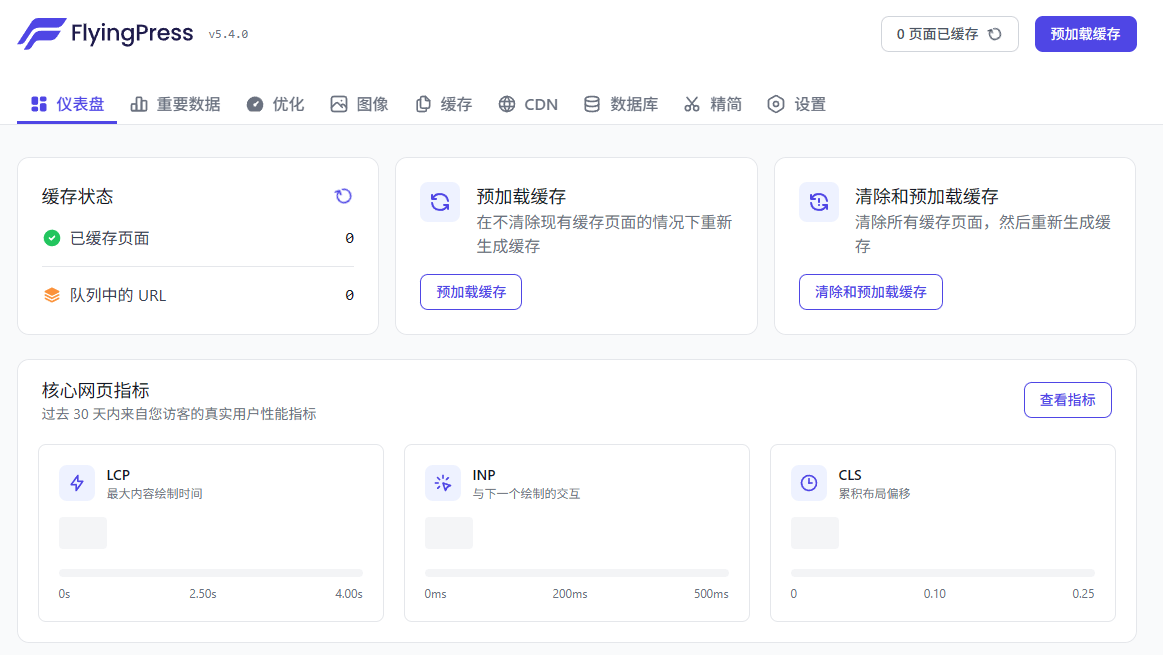Click the INP progress bar track
Screen dimensions: 1163x655
pyautogui.click(x=577, y=573)
